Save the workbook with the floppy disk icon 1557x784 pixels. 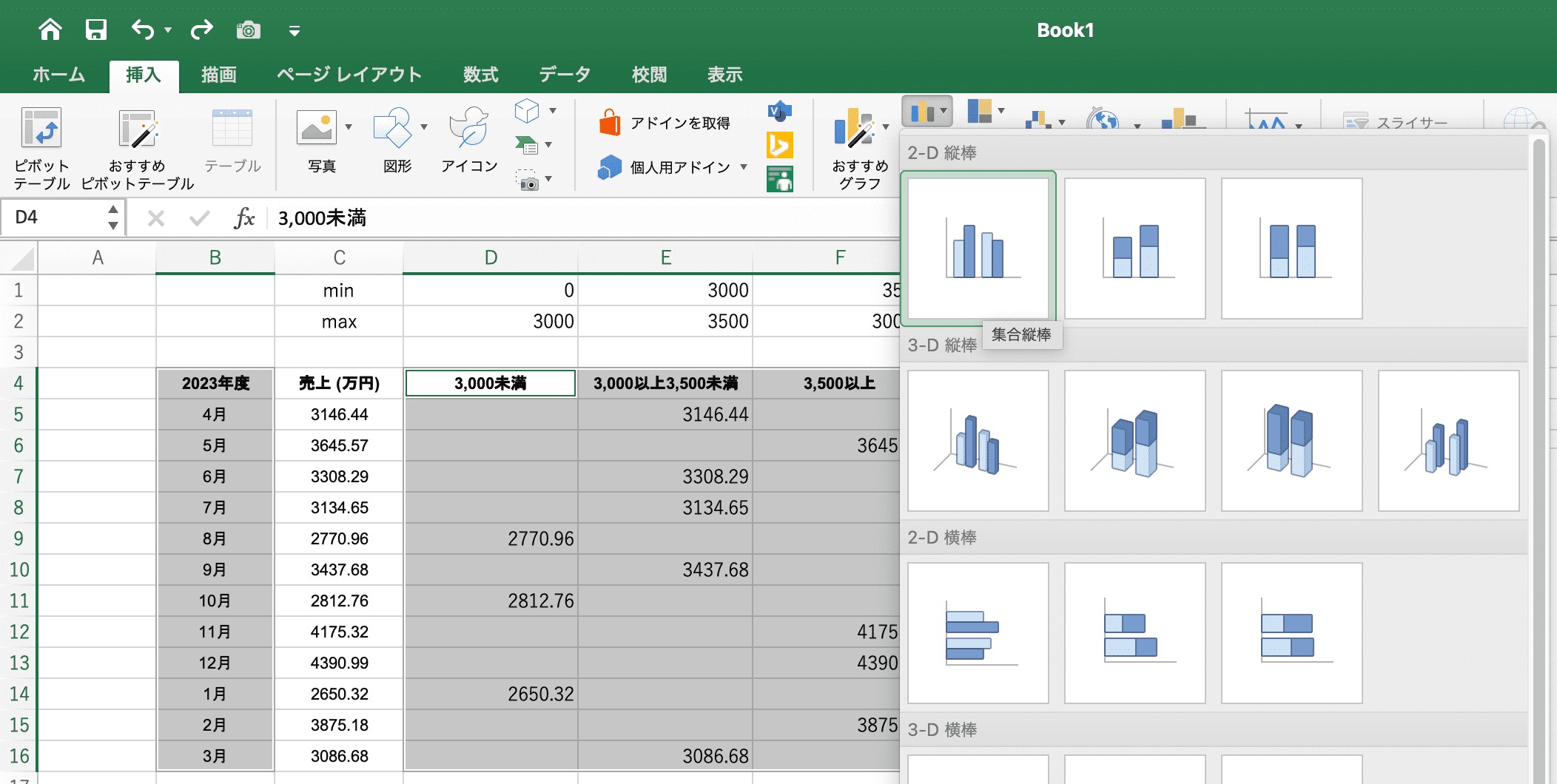click(x=96, y=30)
